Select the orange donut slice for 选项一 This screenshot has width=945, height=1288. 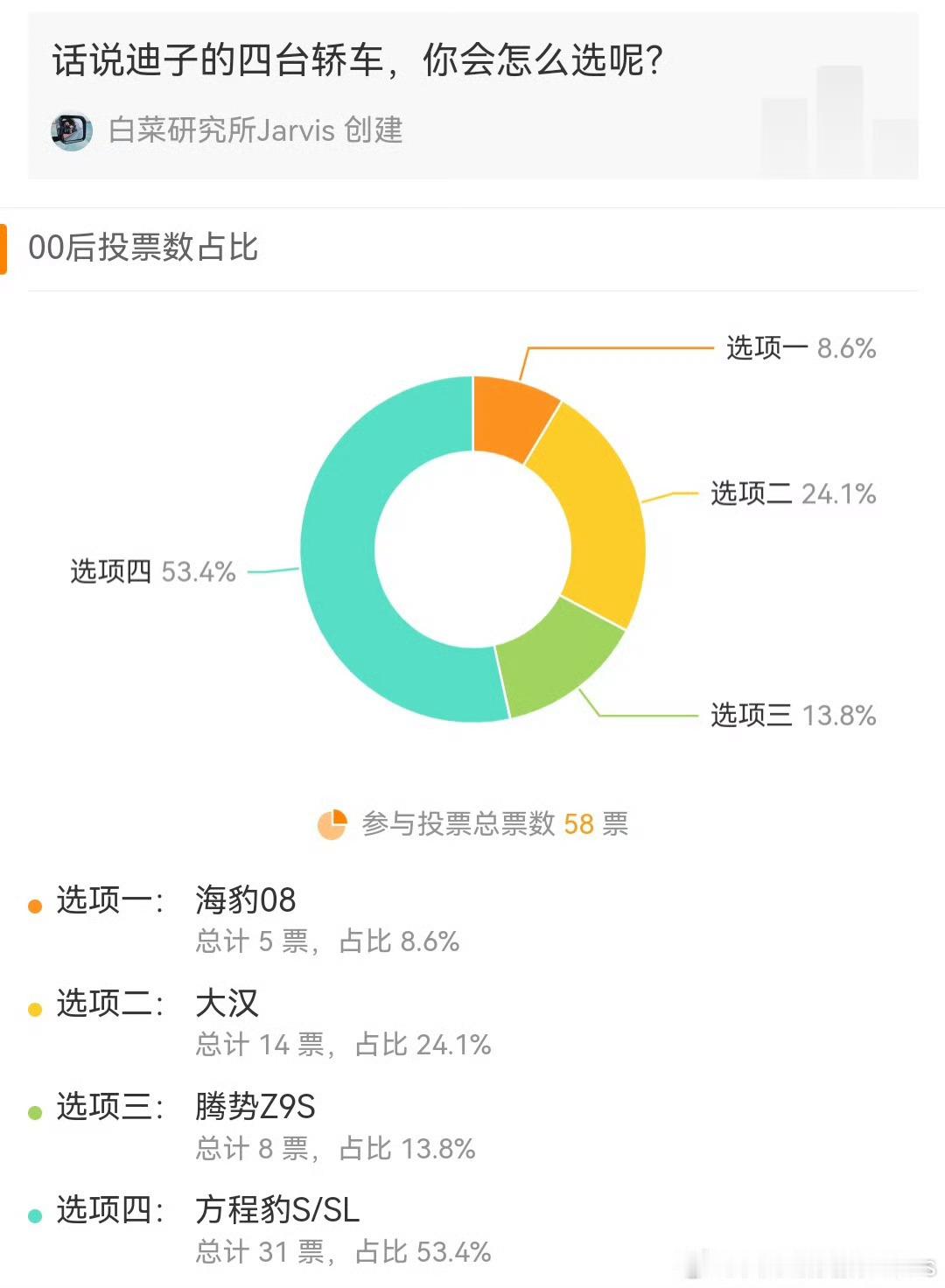click(x=510, y=414)
